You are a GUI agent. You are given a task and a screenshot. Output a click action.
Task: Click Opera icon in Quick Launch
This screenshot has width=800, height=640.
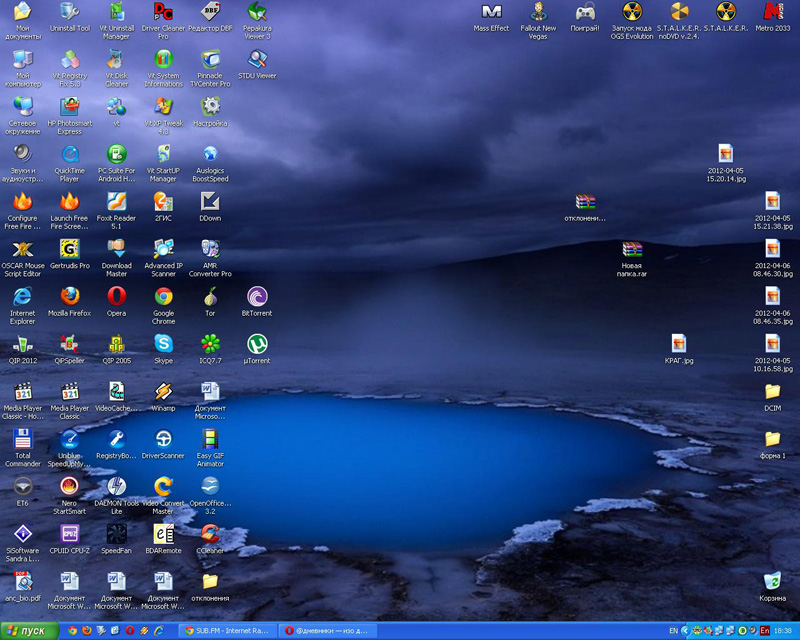pyautogui.click(x=130, y=631)
